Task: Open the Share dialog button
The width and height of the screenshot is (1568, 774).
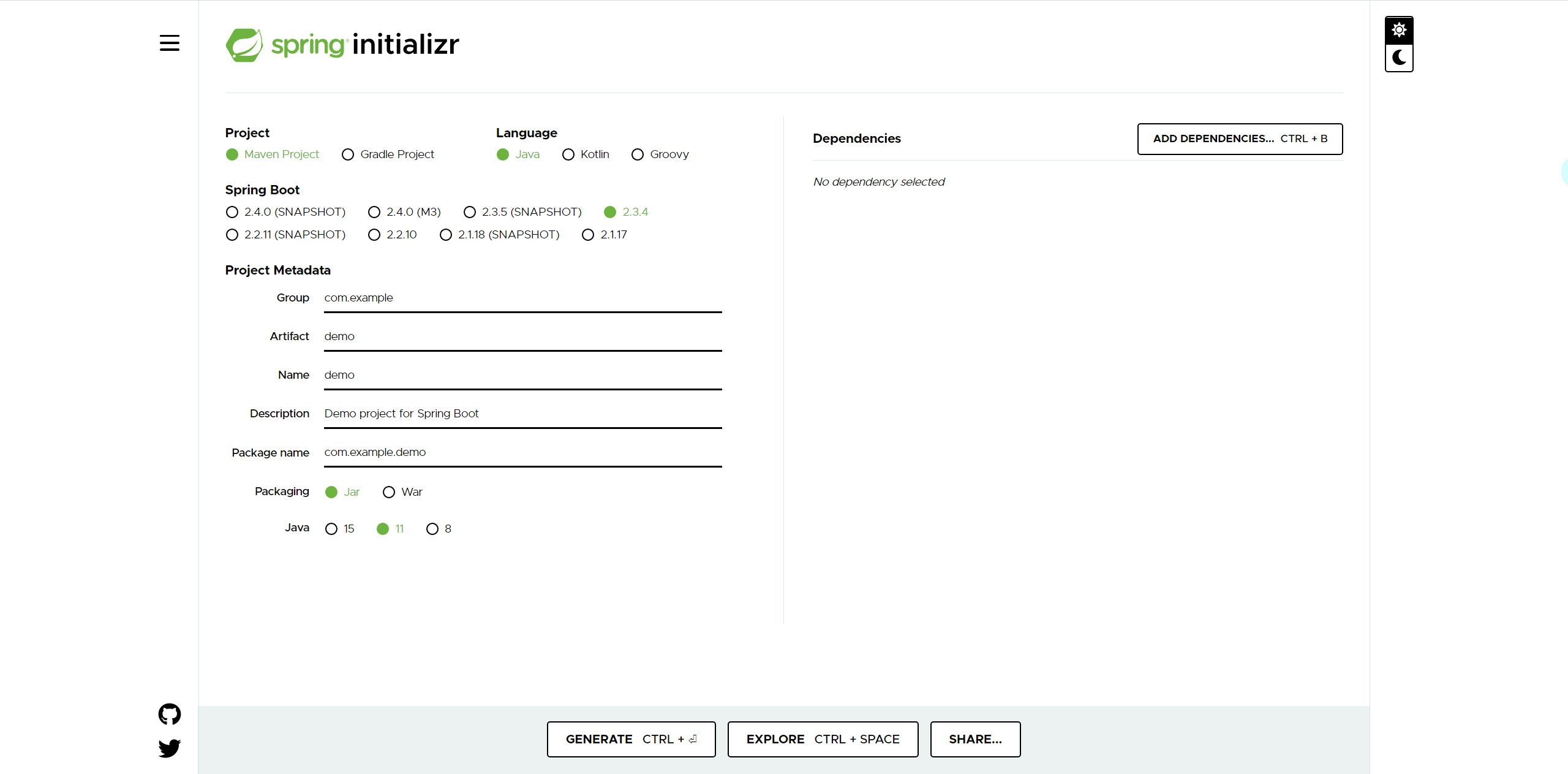Action: click(x=975, y=739)
